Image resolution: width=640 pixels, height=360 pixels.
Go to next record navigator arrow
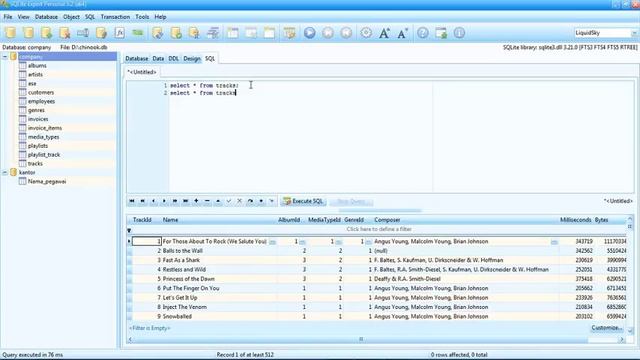pos(164,201)
